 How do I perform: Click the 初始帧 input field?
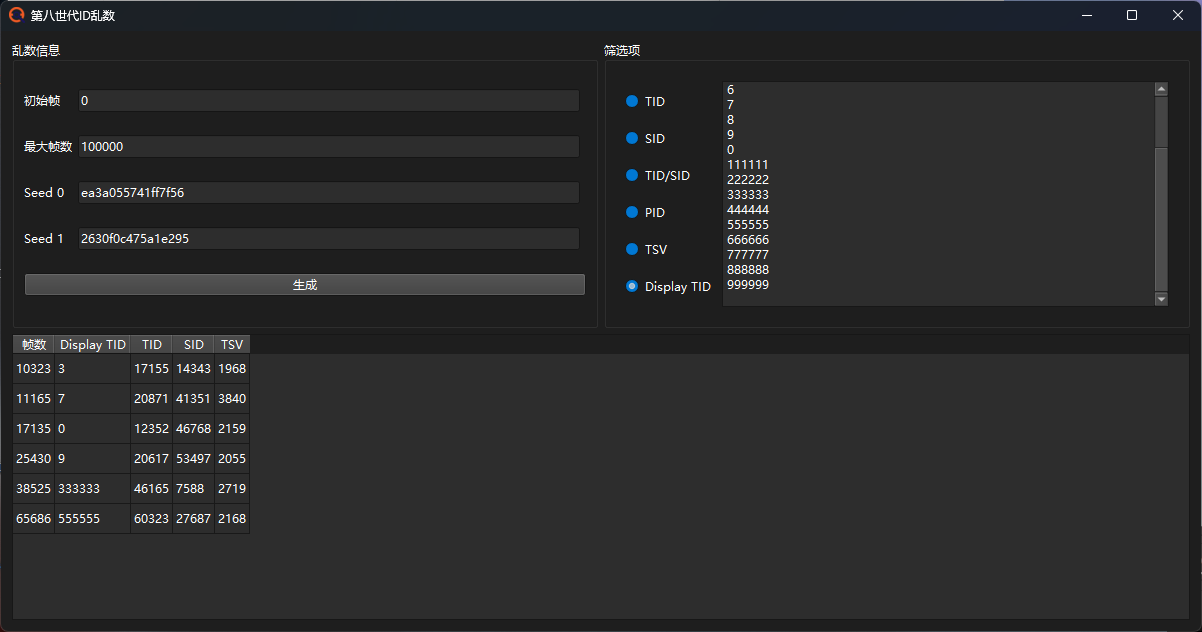click(x=328, y=101)
